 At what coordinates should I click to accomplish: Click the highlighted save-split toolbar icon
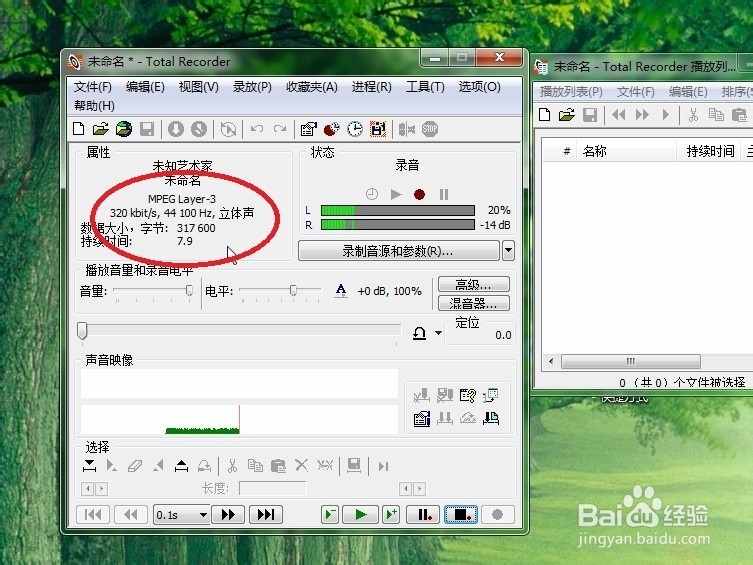click(378, 129)
